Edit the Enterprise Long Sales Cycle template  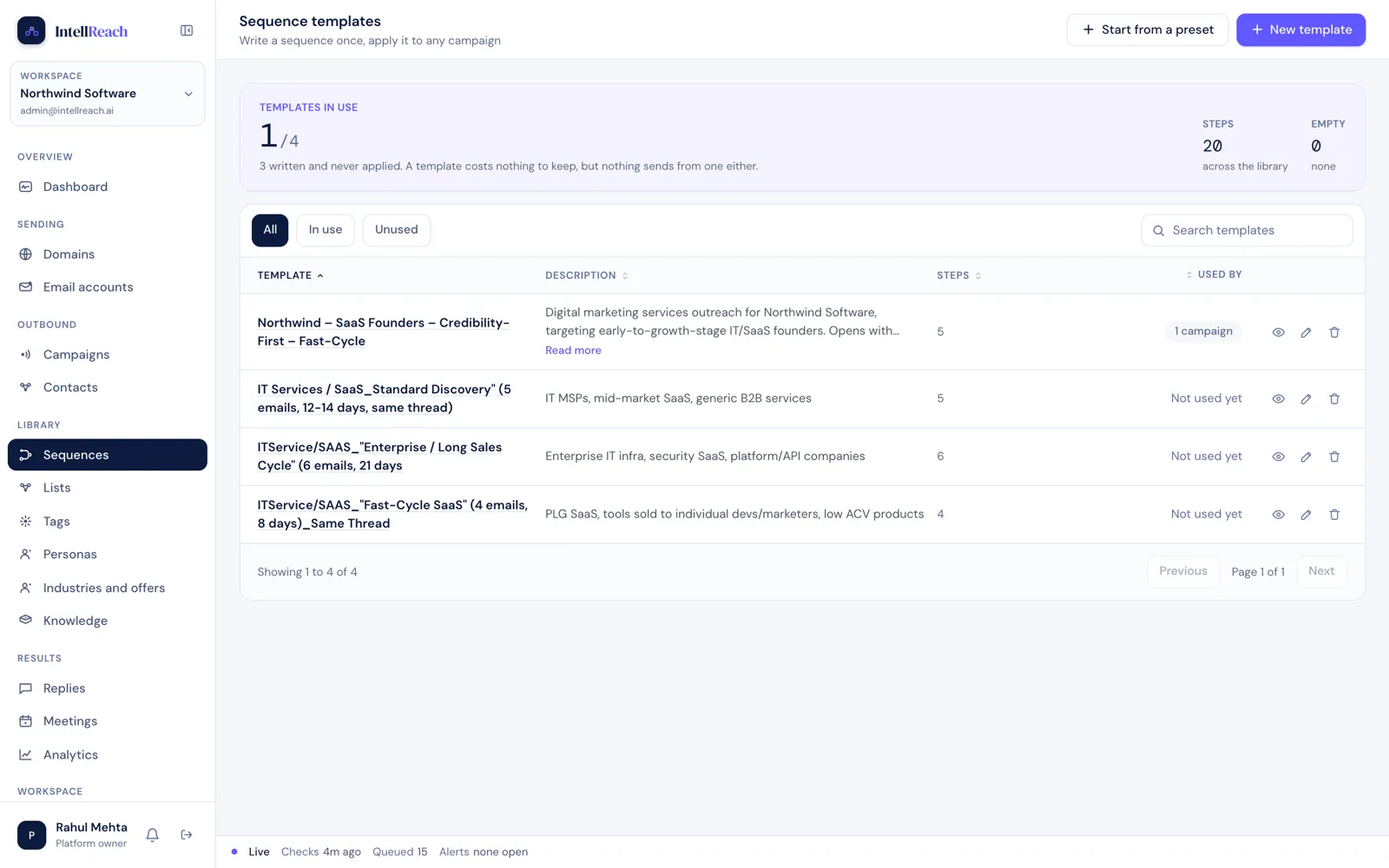1306,457
